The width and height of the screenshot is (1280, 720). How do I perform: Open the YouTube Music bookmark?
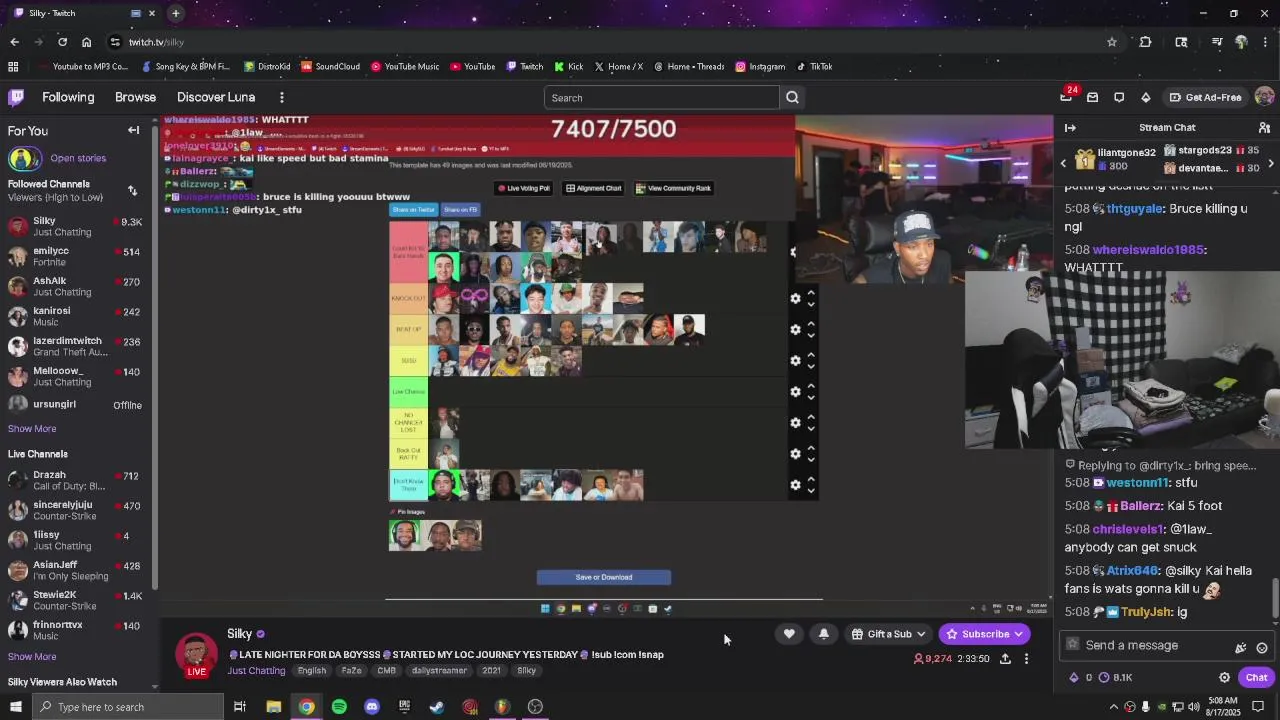coord(405,67)
